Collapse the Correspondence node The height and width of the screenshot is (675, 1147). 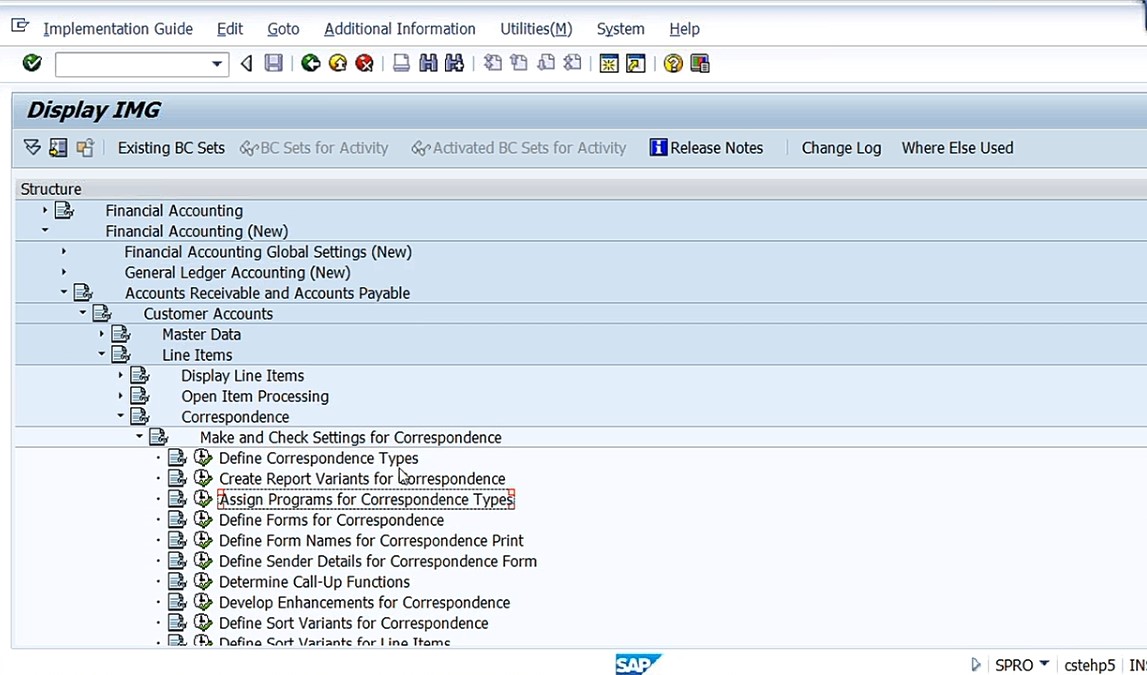click(x=121, y=416)
